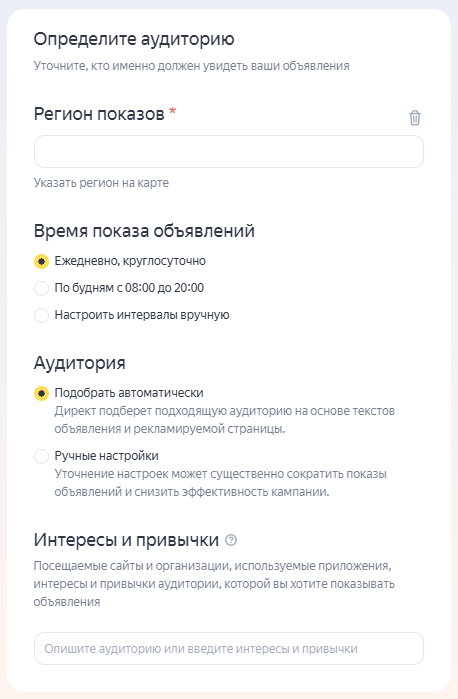Click the trash icon beside Регион показов
Viewport: 458px width, 699px height.
point(415,118)
